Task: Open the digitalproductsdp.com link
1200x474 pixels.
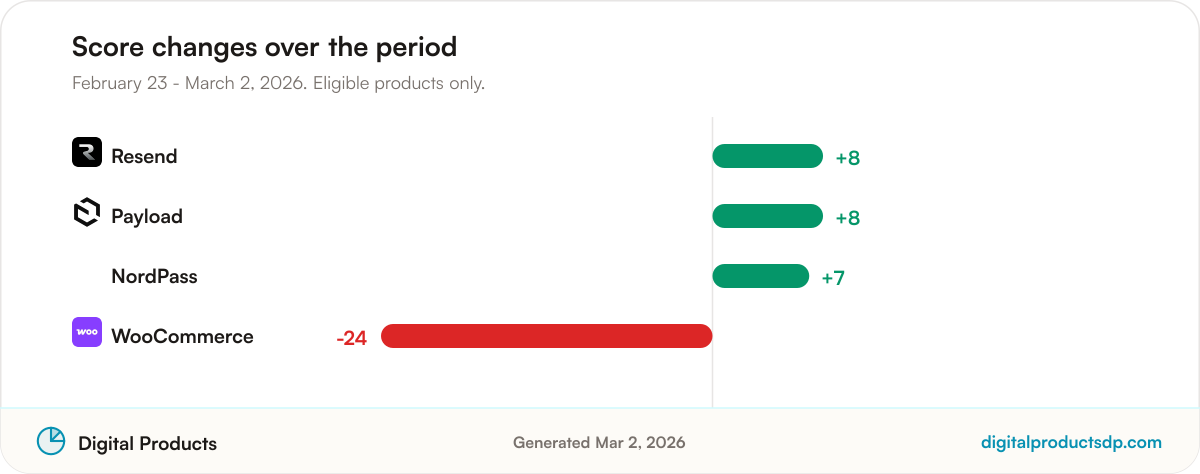Action: pos(1071,442)
